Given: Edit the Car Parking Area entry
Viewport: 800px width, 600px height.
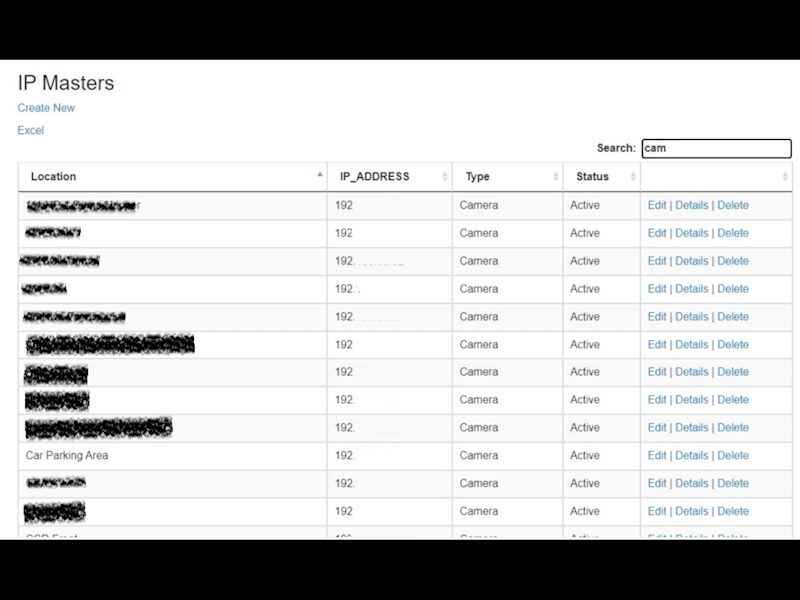Looking at the screenshot, I should click(x=657, y=456).
